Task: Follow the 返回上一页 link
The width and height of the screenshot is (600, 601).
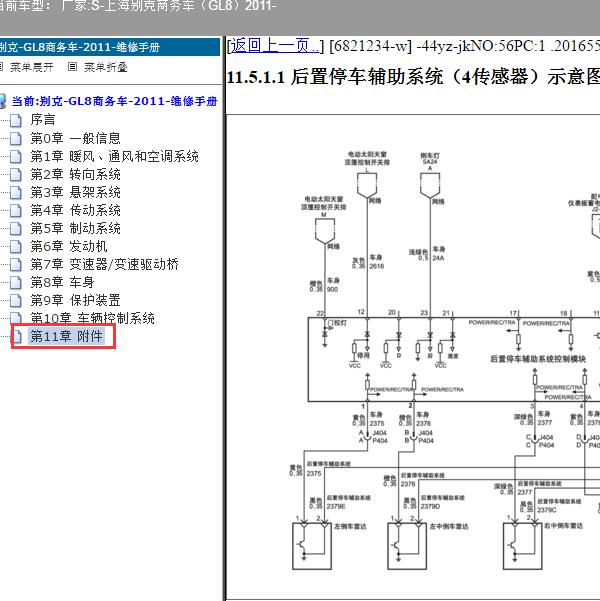Action: [x=275, y=46]
